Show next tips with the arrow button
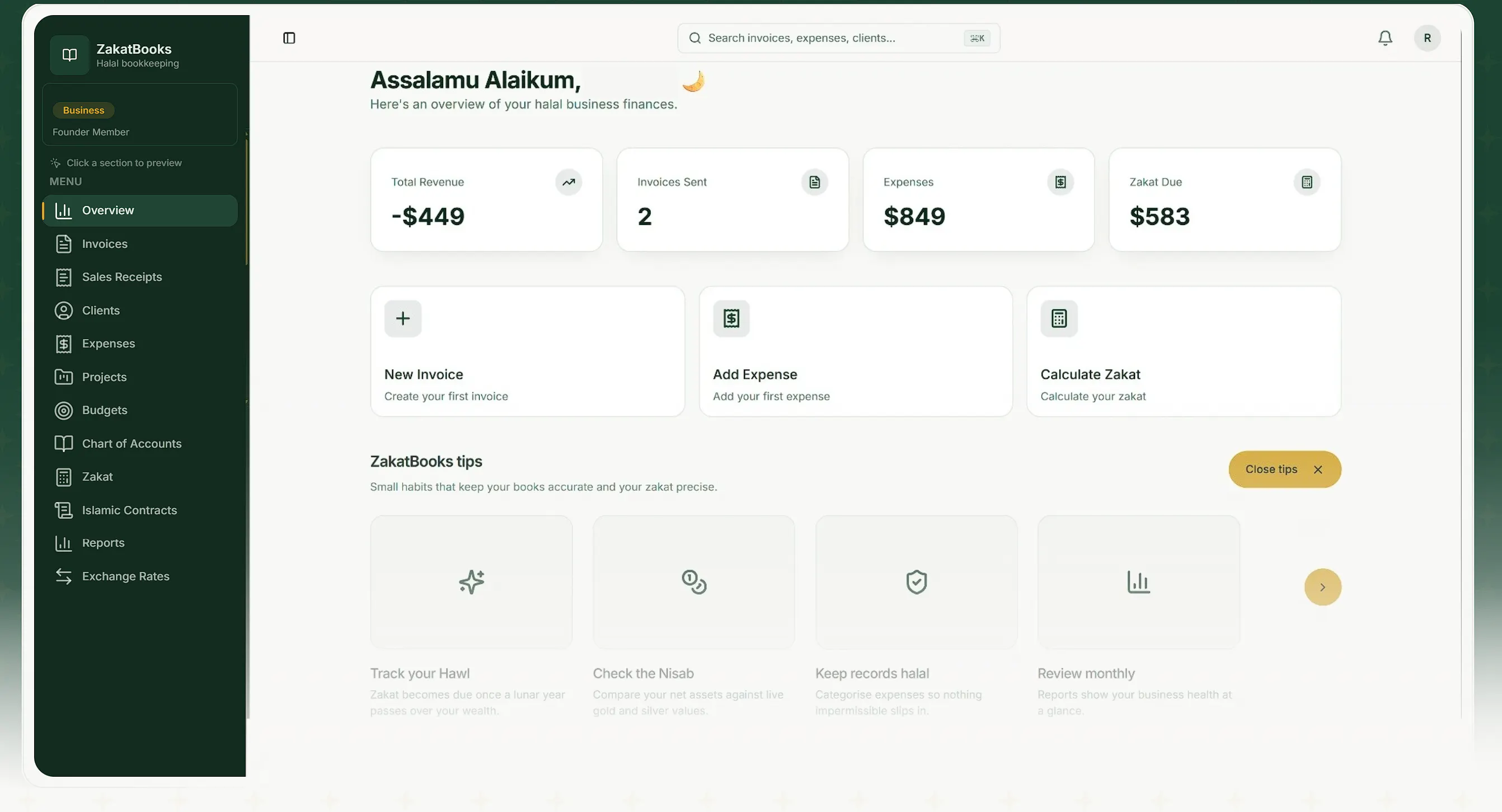The image size is (1502, 812). pyautogui.click(x=1322, y=587)
